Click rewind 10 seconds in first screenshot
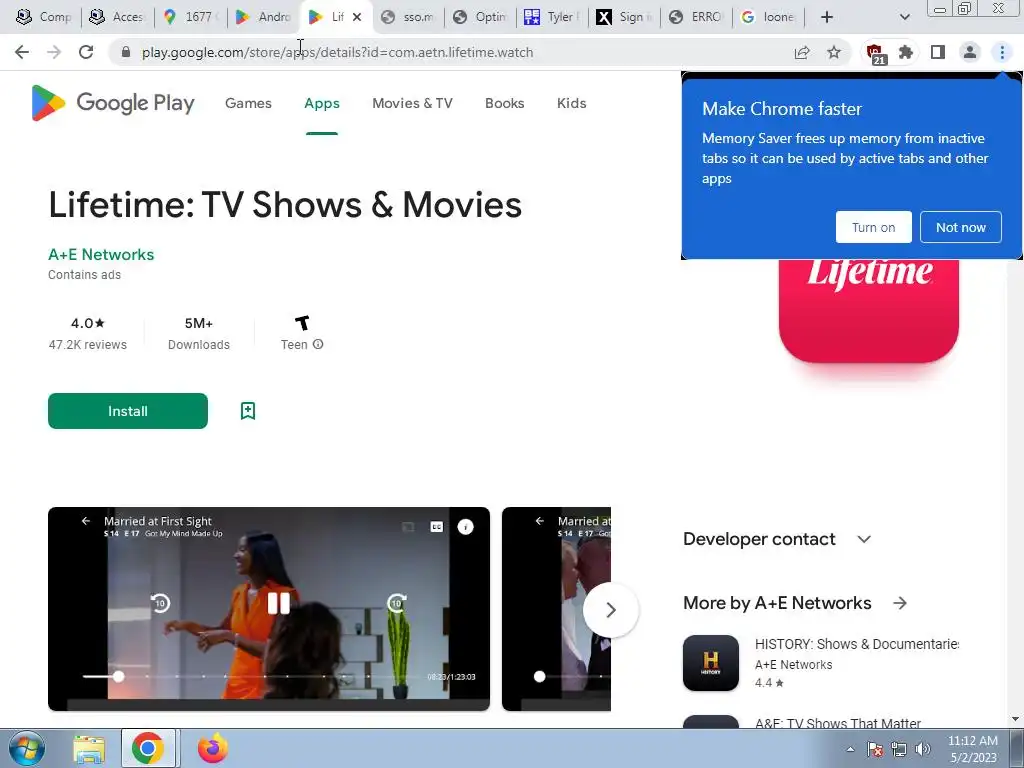Image resolution: width=1024 pixels, height=768 pixels. click(x=161, y=603)
